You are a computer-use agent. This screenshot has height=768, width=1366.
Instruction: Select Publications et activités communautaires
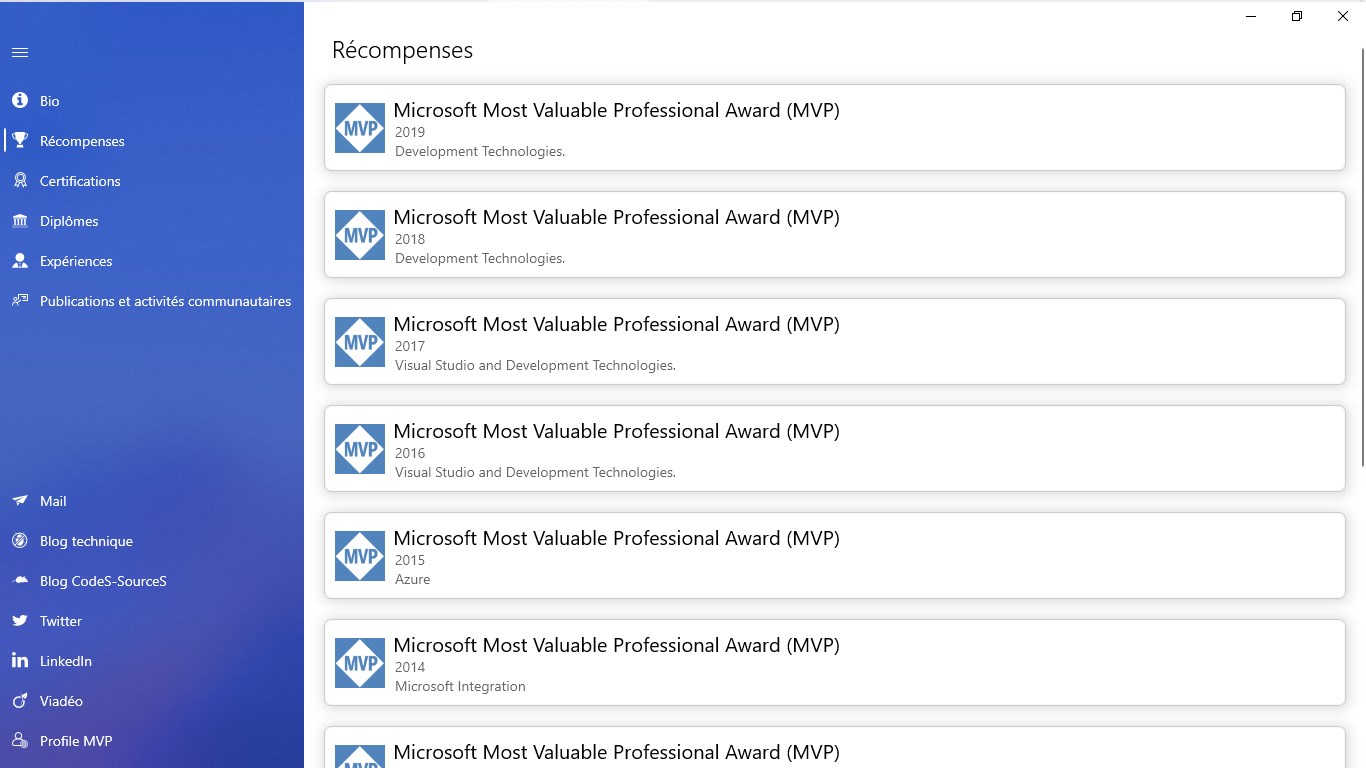coord(165,301)
